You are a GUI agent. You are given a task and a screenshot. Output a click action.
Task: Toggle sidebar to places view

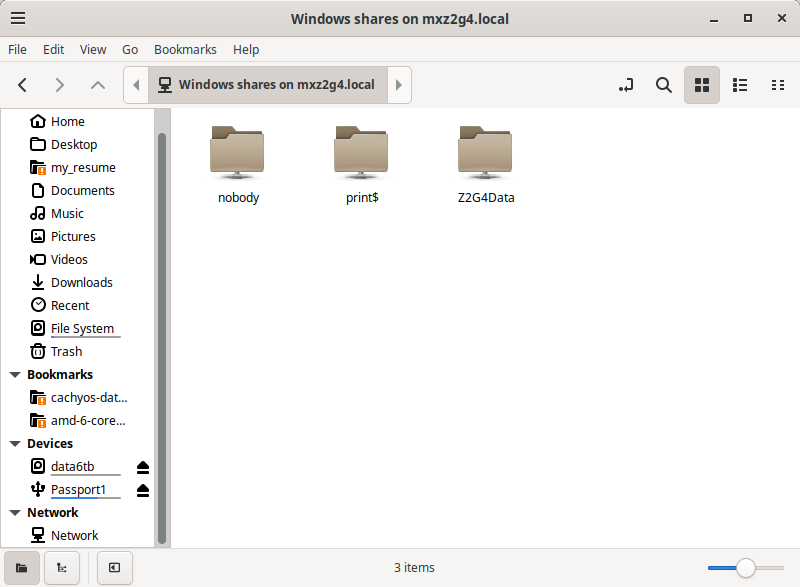coord(21,568)
